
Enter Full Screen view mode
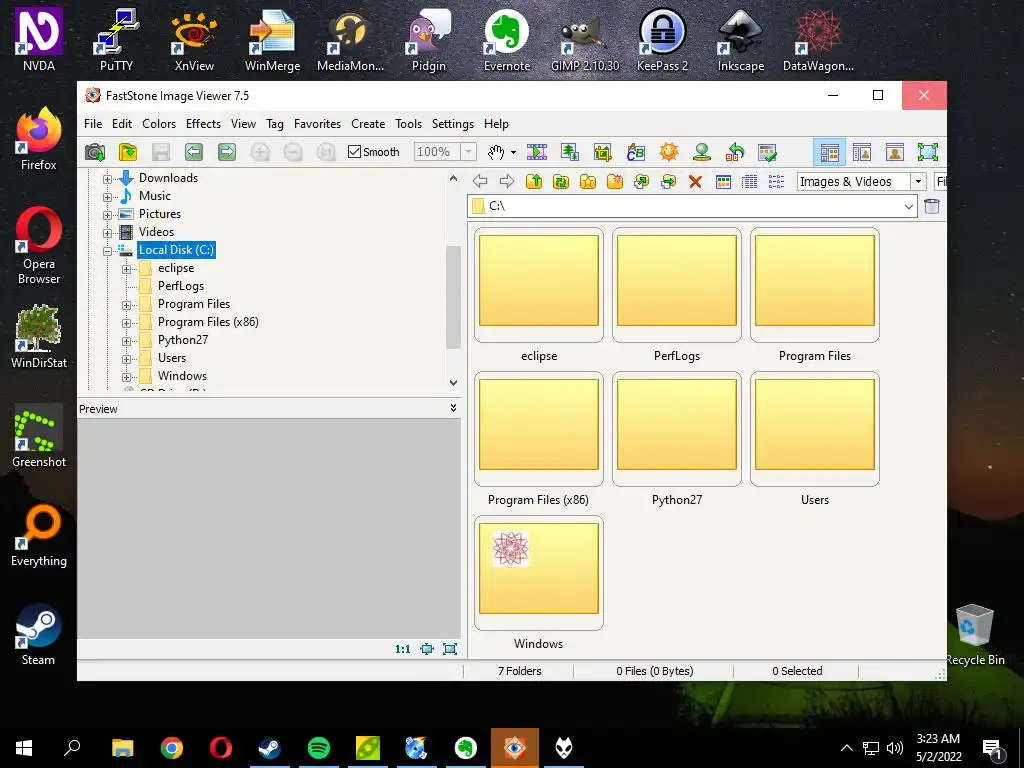[x=927, y=152]
